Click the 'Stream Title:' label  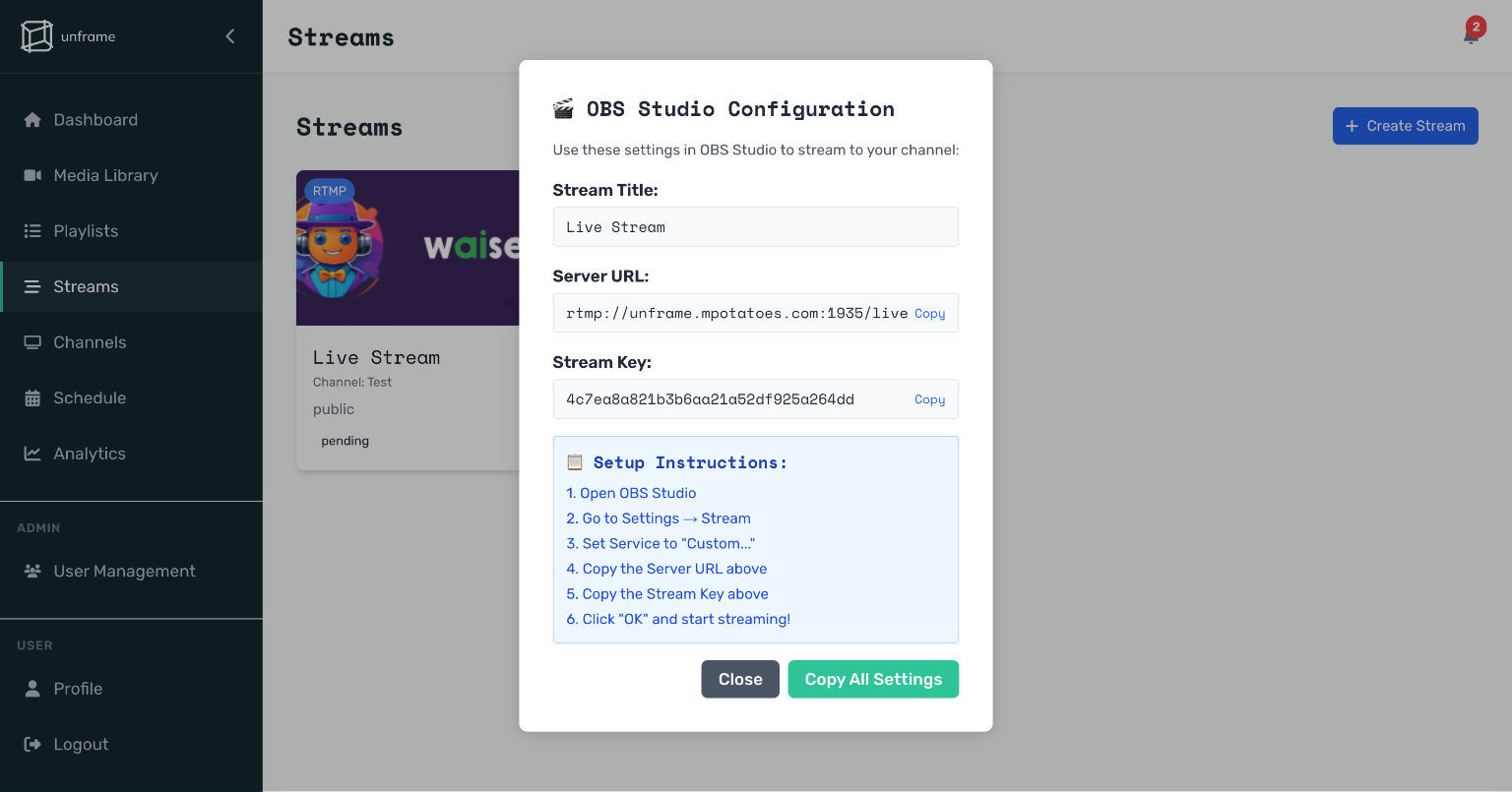605,190
